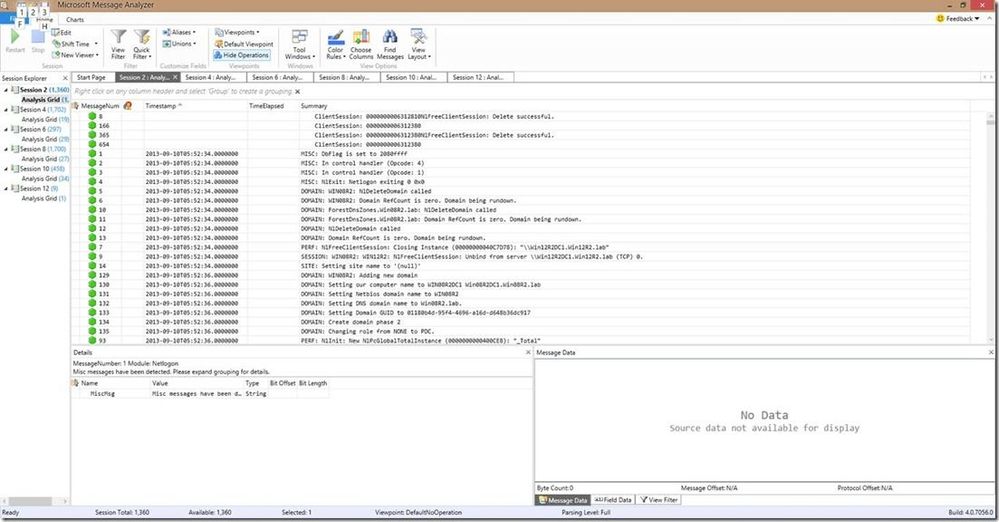Click the Edit session button
The image size is (999, 522).
tap(62, 33)
